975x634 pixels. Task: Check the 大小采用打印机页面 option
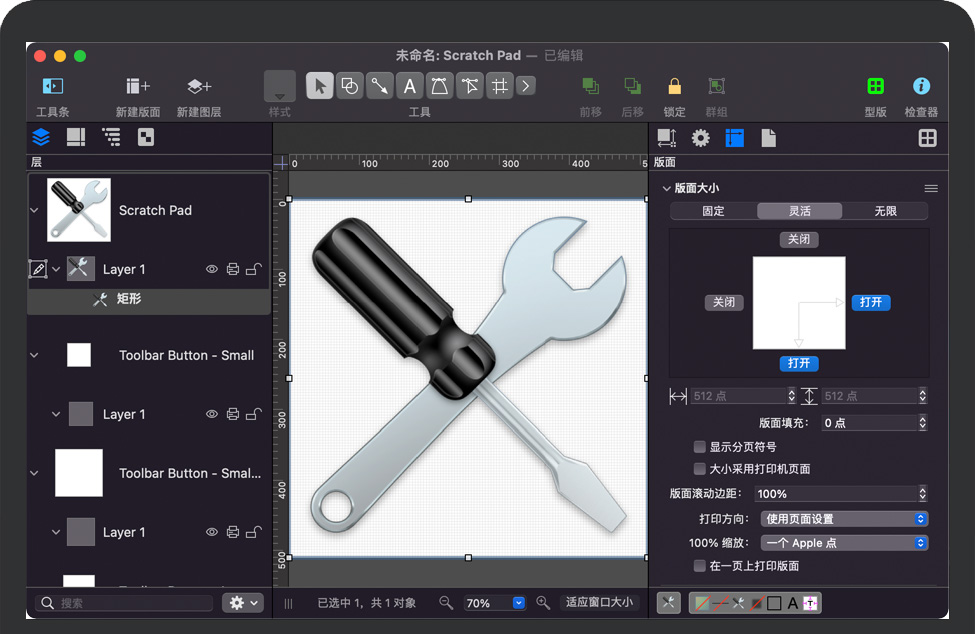[x=700, y=468]
